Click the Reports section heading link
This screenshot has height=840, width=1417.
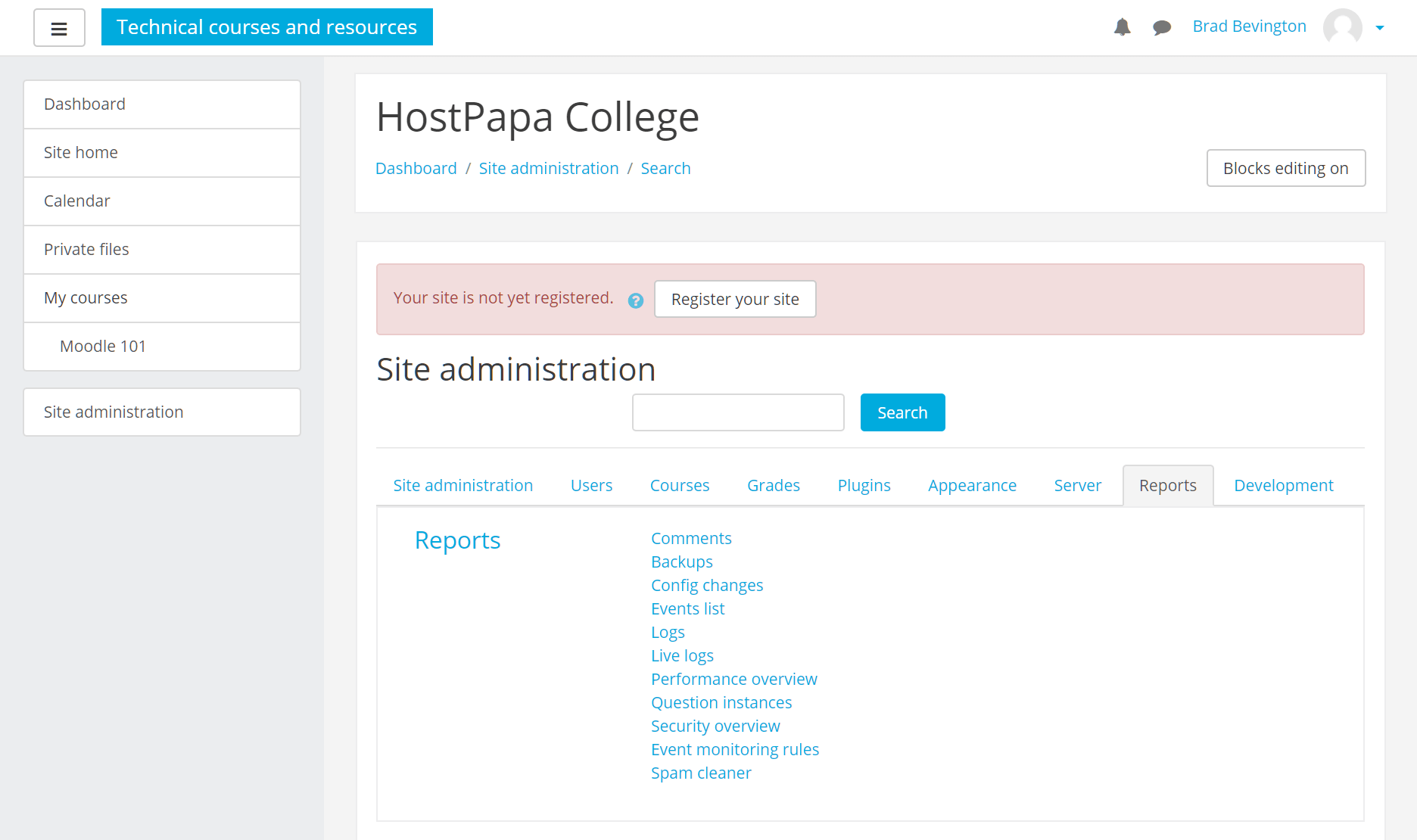457,540
